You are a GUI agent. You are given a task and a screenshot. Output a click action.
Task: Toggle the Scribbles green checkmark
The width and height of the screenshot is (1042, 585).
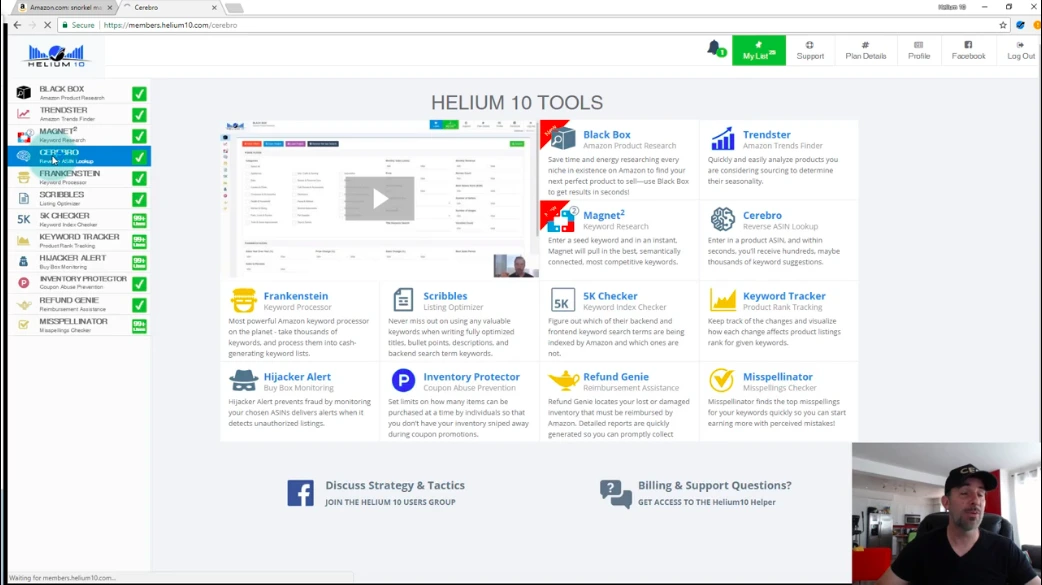pyautogui.click(x=139, y=199)
